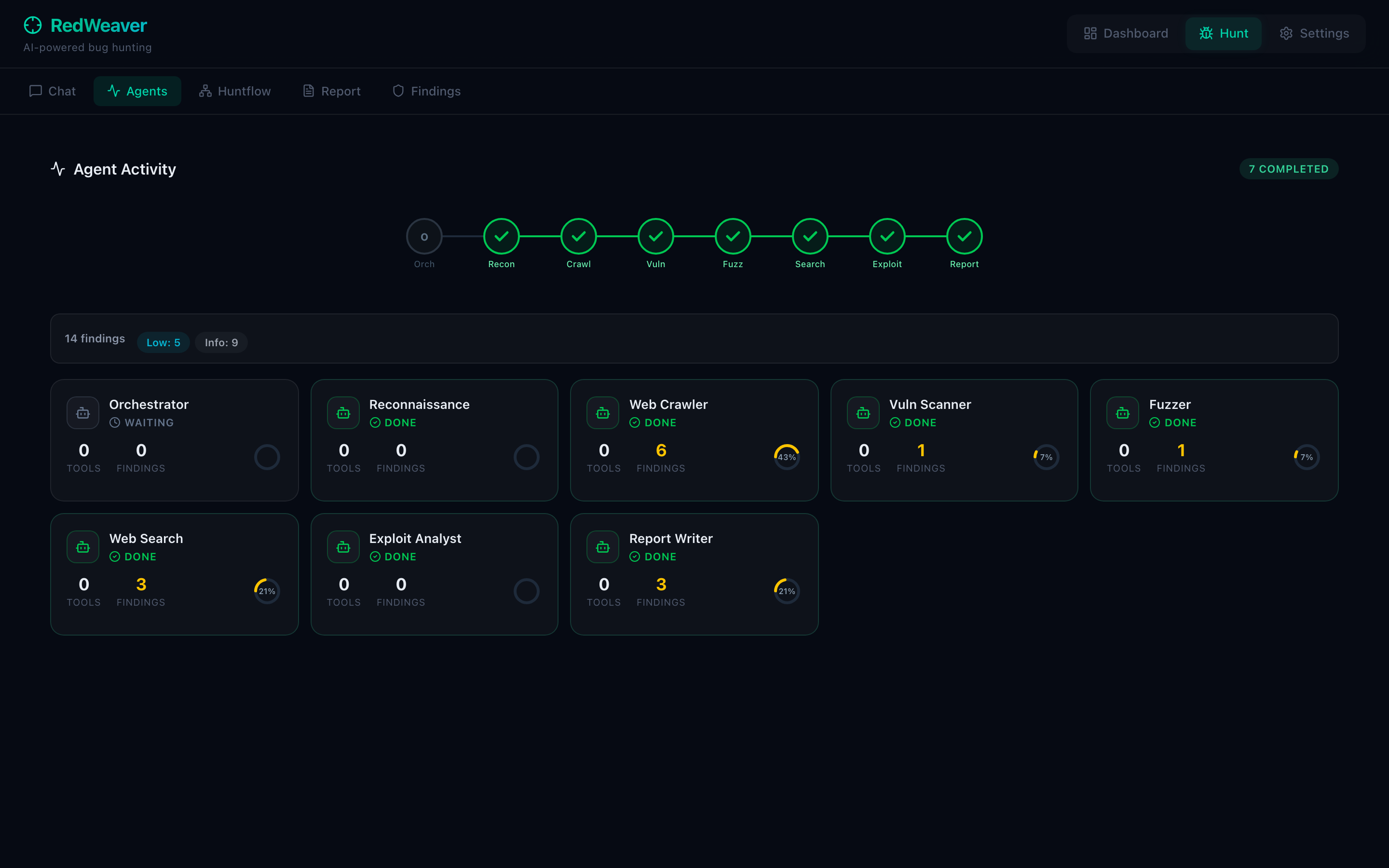Click the Report Writer robot icon
The height and width of the screenshot is (868, 1389).
click(x=603, y=547)
